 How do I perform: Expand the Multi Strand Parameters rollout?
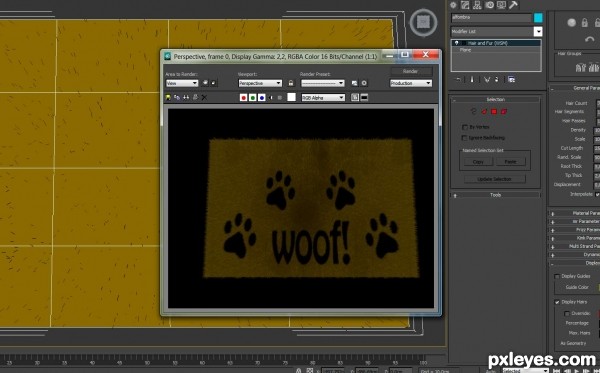tap(575, 246)
